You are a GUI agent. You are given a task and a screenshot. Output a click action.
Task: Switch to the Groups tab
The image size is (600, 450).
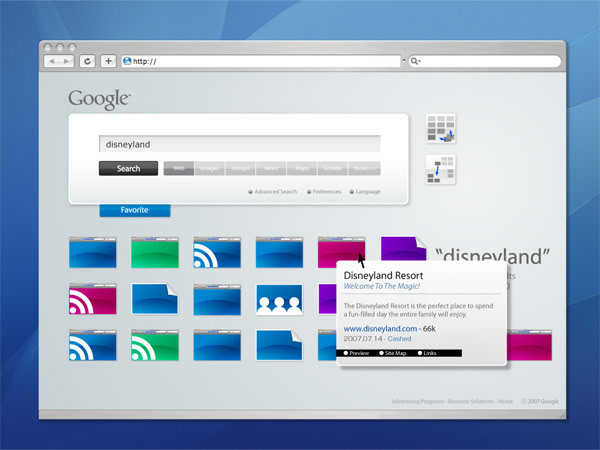coord(240,168)
